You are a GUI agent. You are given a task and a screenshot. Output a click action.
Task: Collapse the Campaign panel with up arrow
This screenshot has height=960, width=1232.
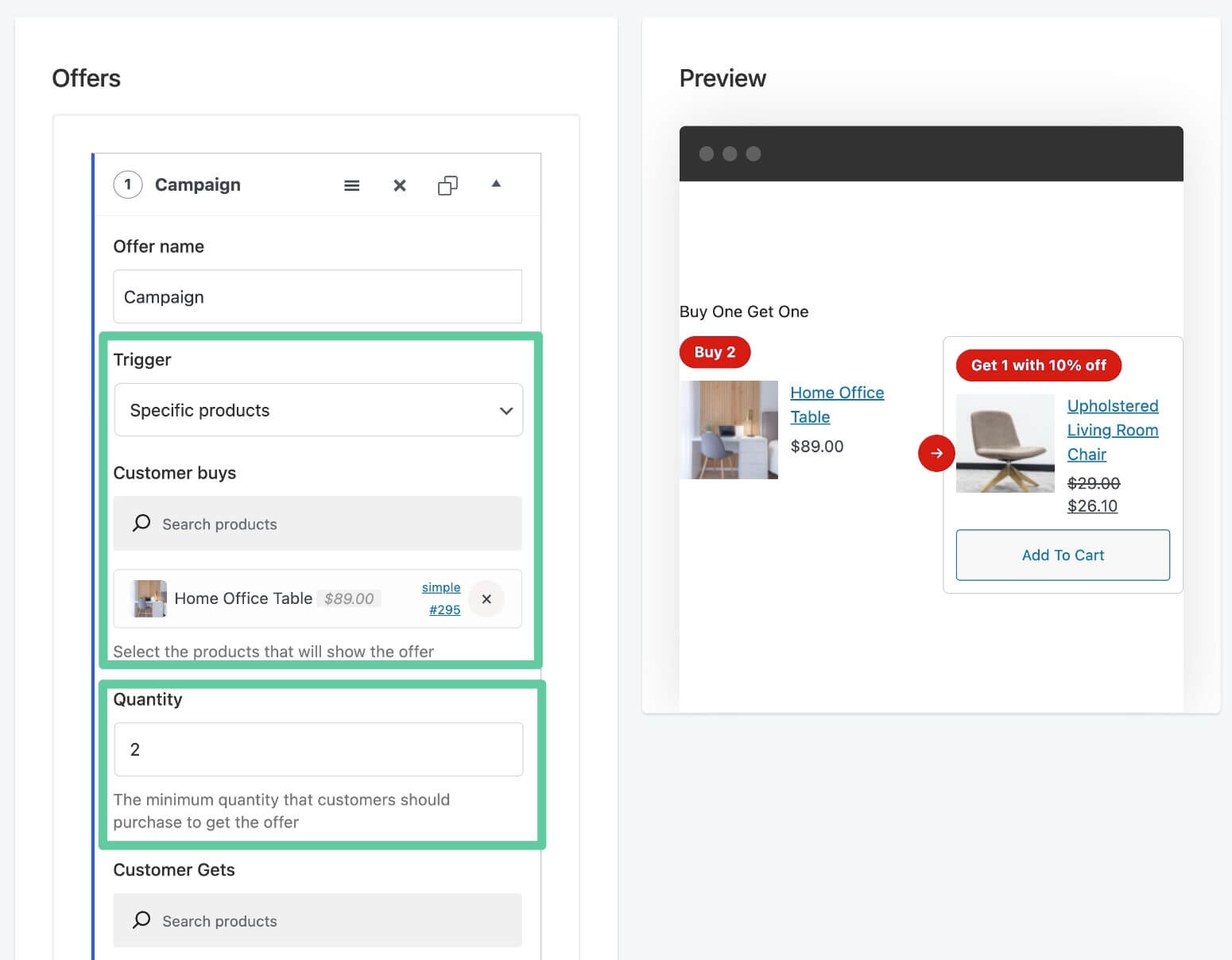[x=496, y=184]
